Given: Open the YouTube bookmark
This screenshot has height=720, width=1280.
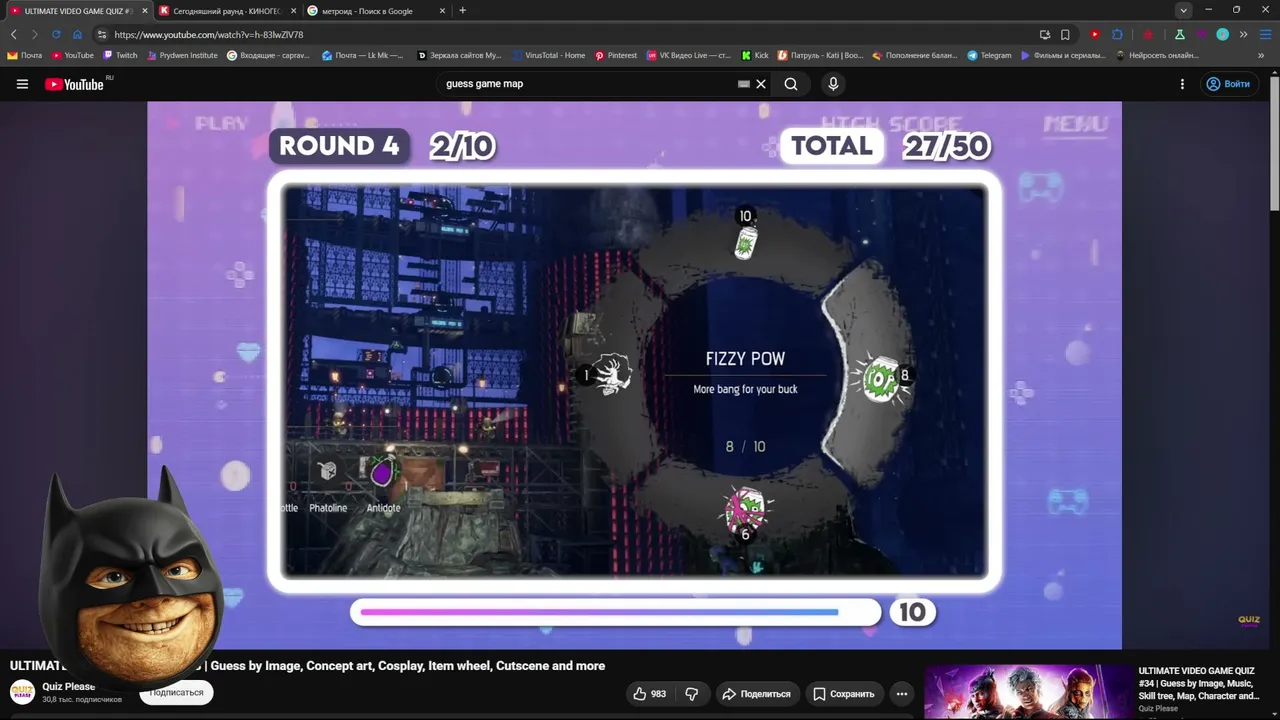Looking at the screenshot, I should pyautogui.click(x=72, y=55).
